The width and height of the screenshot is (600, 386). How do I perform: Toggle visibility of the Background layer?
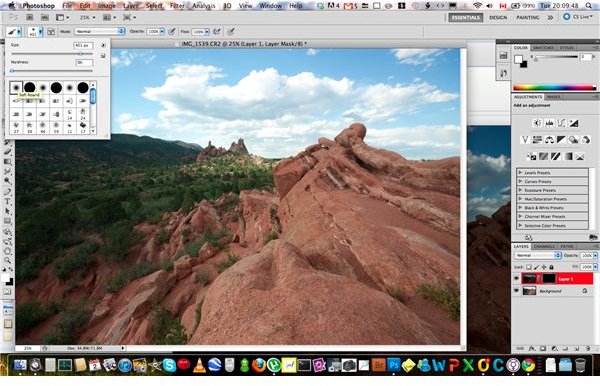pyautogui.click(x=517, y=291)
